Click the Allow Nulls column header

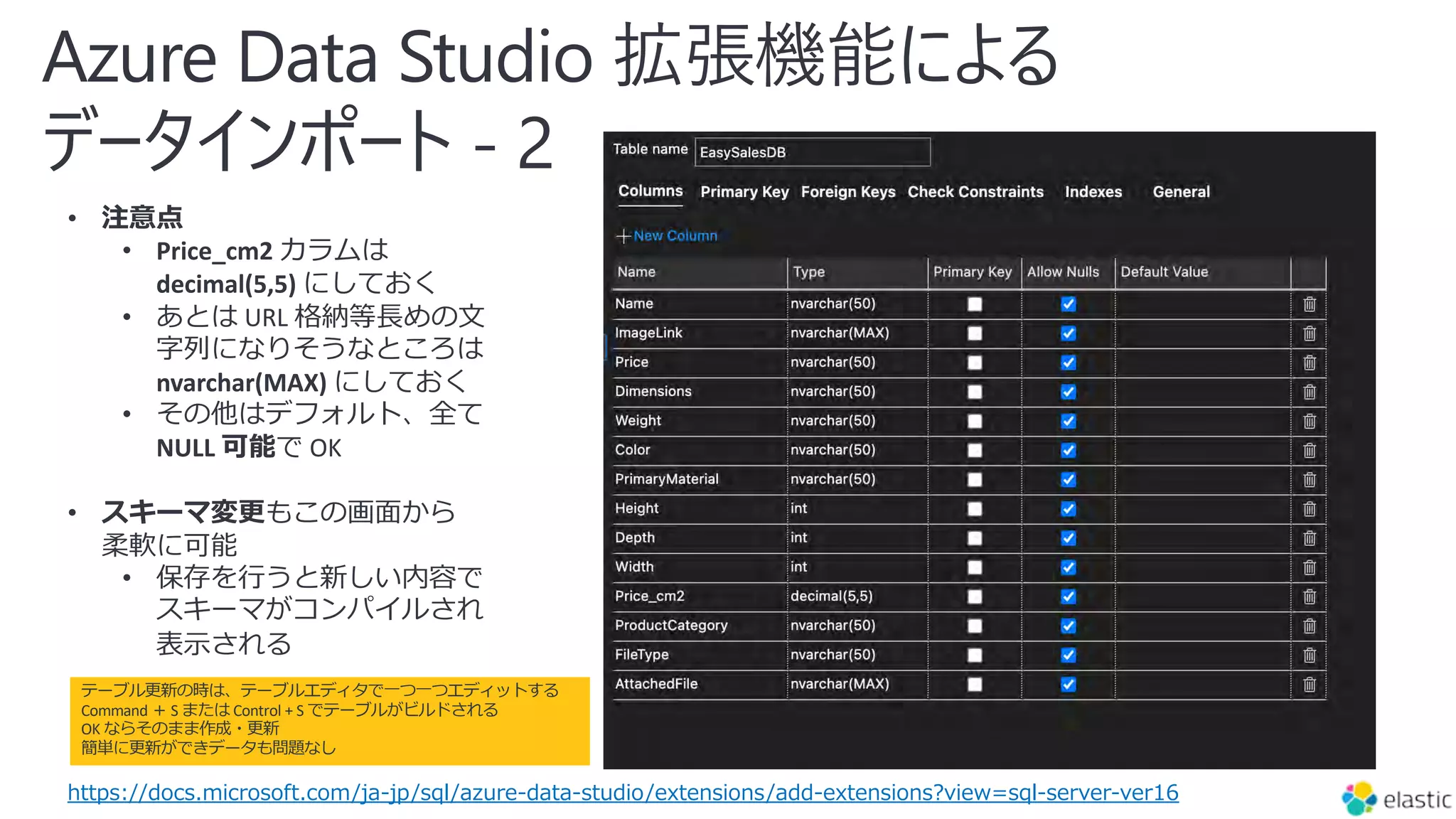click(x=1068, y=272)
